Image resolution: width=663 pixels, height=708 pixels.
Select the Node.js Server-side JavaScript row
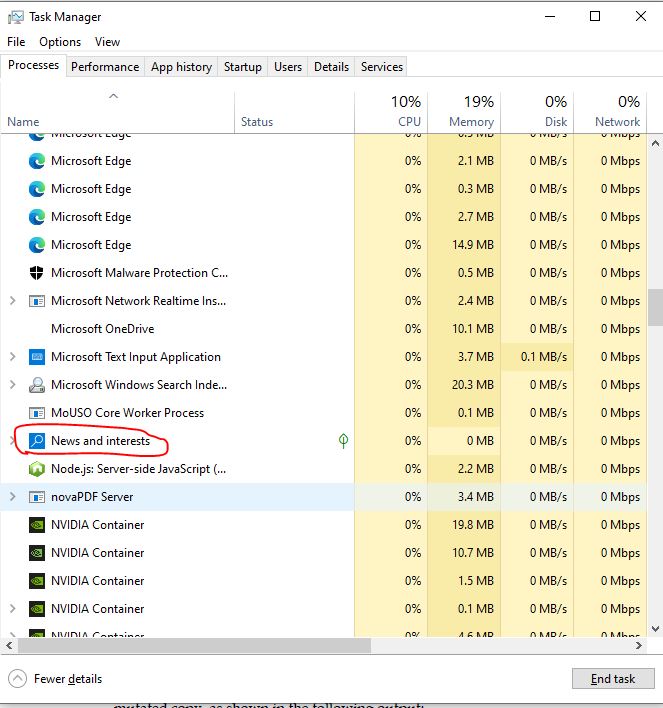(x=324, y=469)
